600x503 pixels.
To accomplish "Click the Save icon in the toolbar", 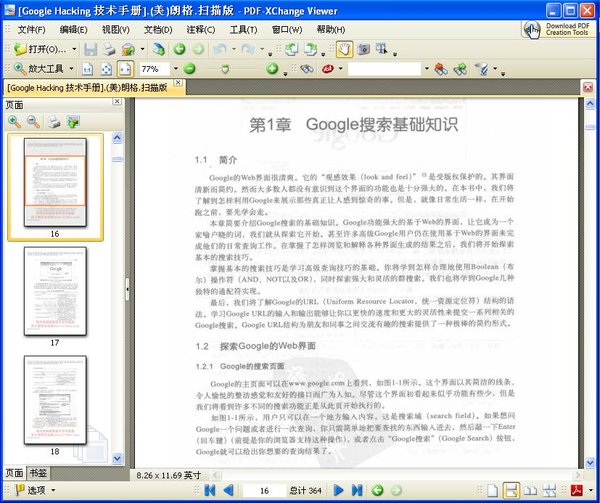I will tap(90, 48).
